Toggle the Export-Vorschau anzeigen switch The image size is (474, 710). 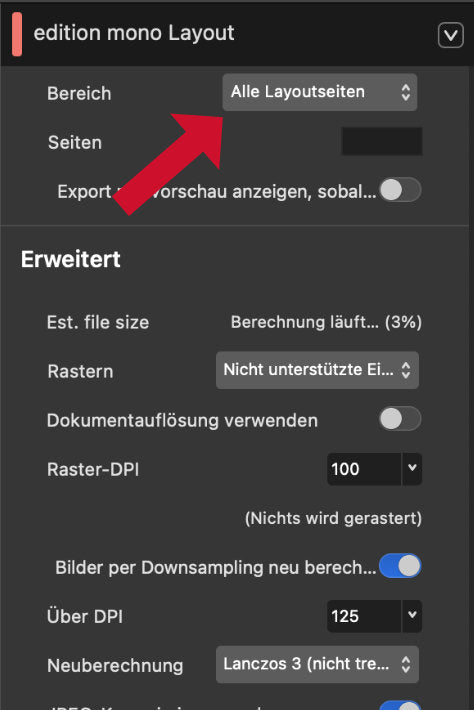(x=400, y=190)
